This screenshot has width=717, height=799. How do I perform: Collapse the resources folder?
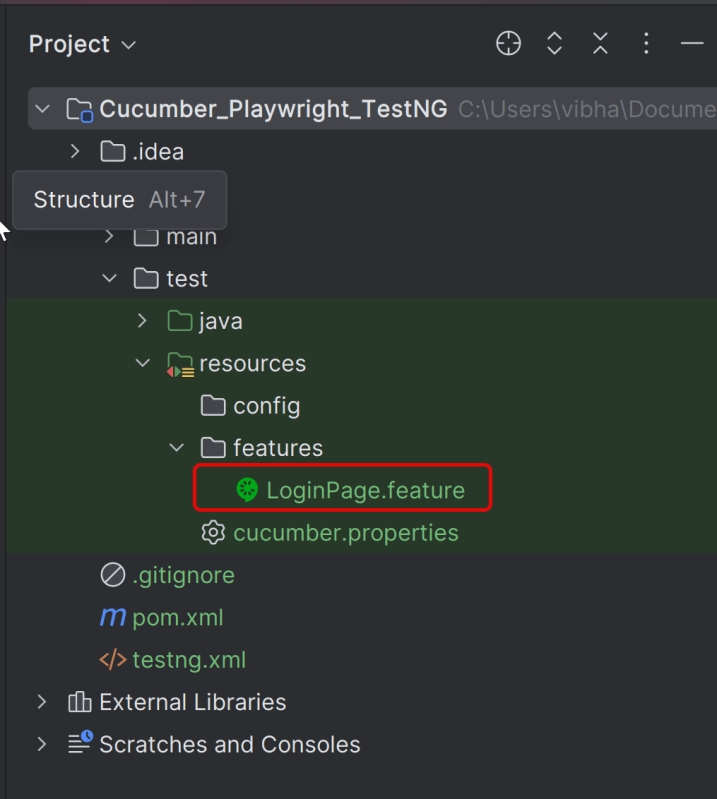[143, 363]
